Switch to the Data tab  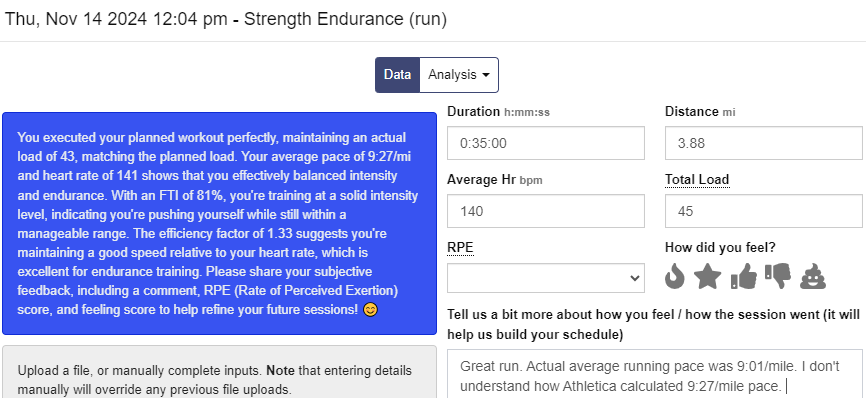tap(397, 75)
